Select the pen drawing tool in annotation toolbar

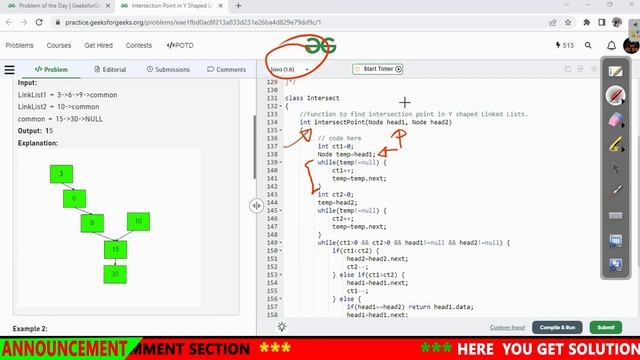pyautogui.click(x=615, y=96)
